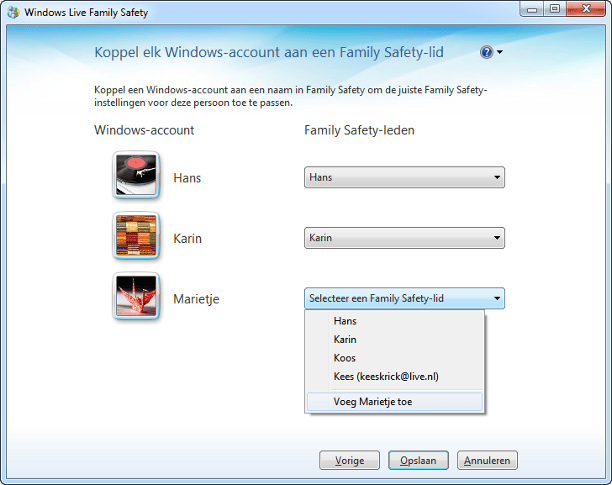Click the Karin Windows-account name label
The image size is (612, 485).
pyautogui.click(x=187, y=238)
